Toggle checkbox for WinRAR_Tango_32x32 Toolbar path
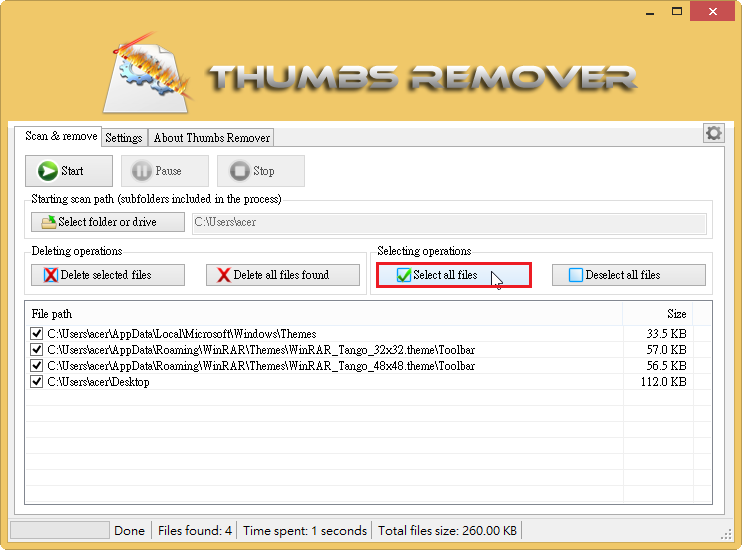The image size is (742, 550). pyautogui.click(x=37, y=350)
